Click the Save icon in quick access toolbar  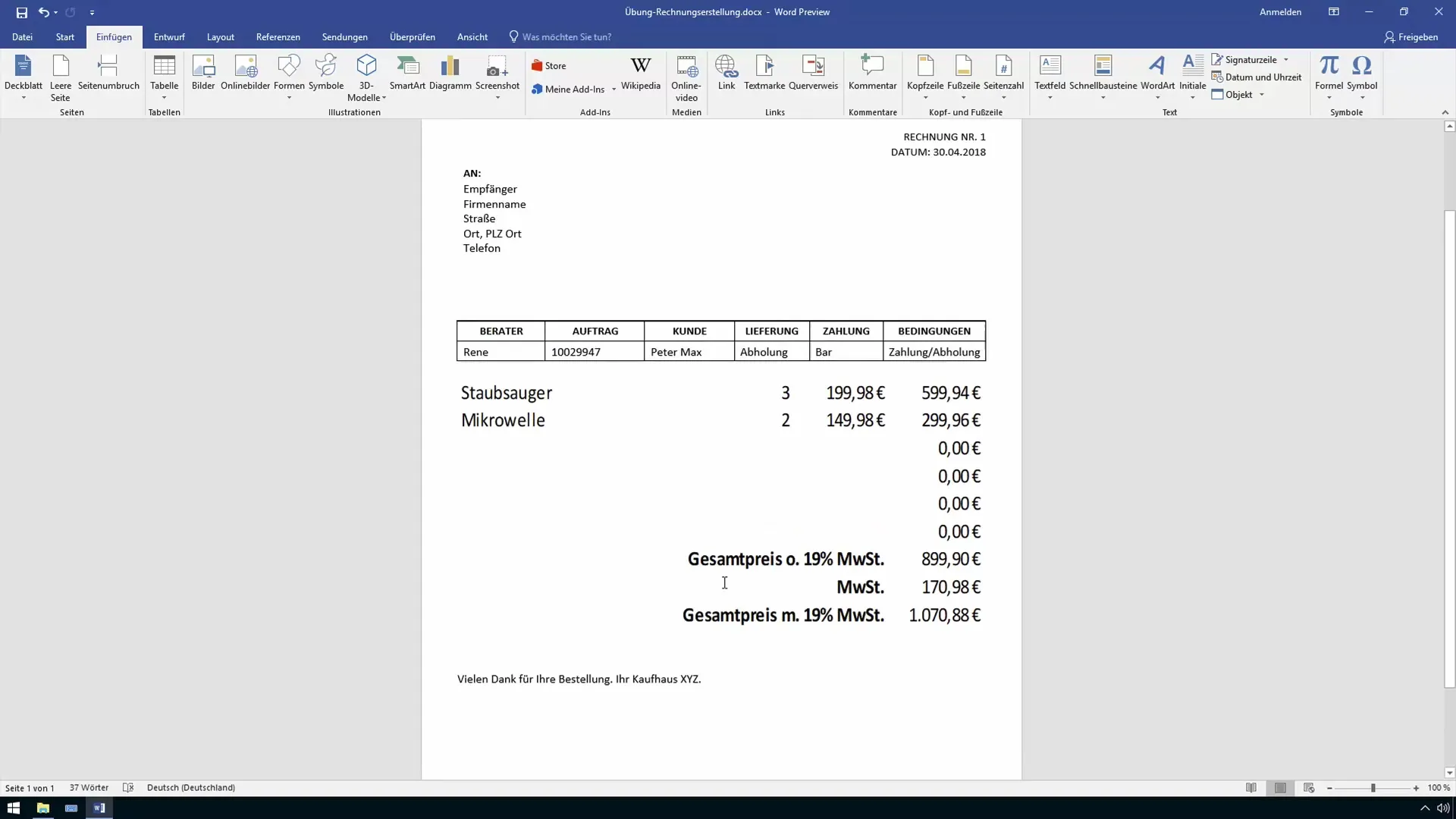tap(21, 12)
